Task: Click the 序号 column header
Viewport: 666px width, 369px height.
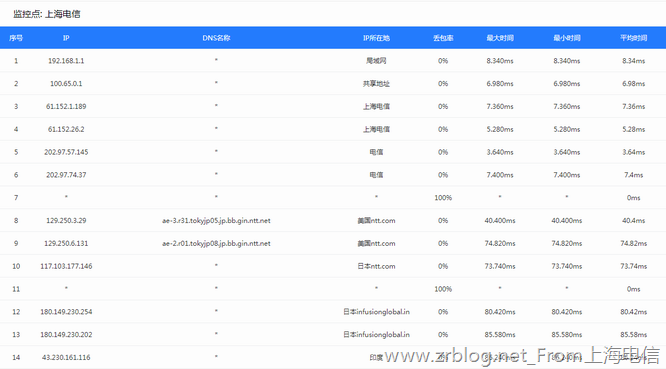Action: pos(16,38)
